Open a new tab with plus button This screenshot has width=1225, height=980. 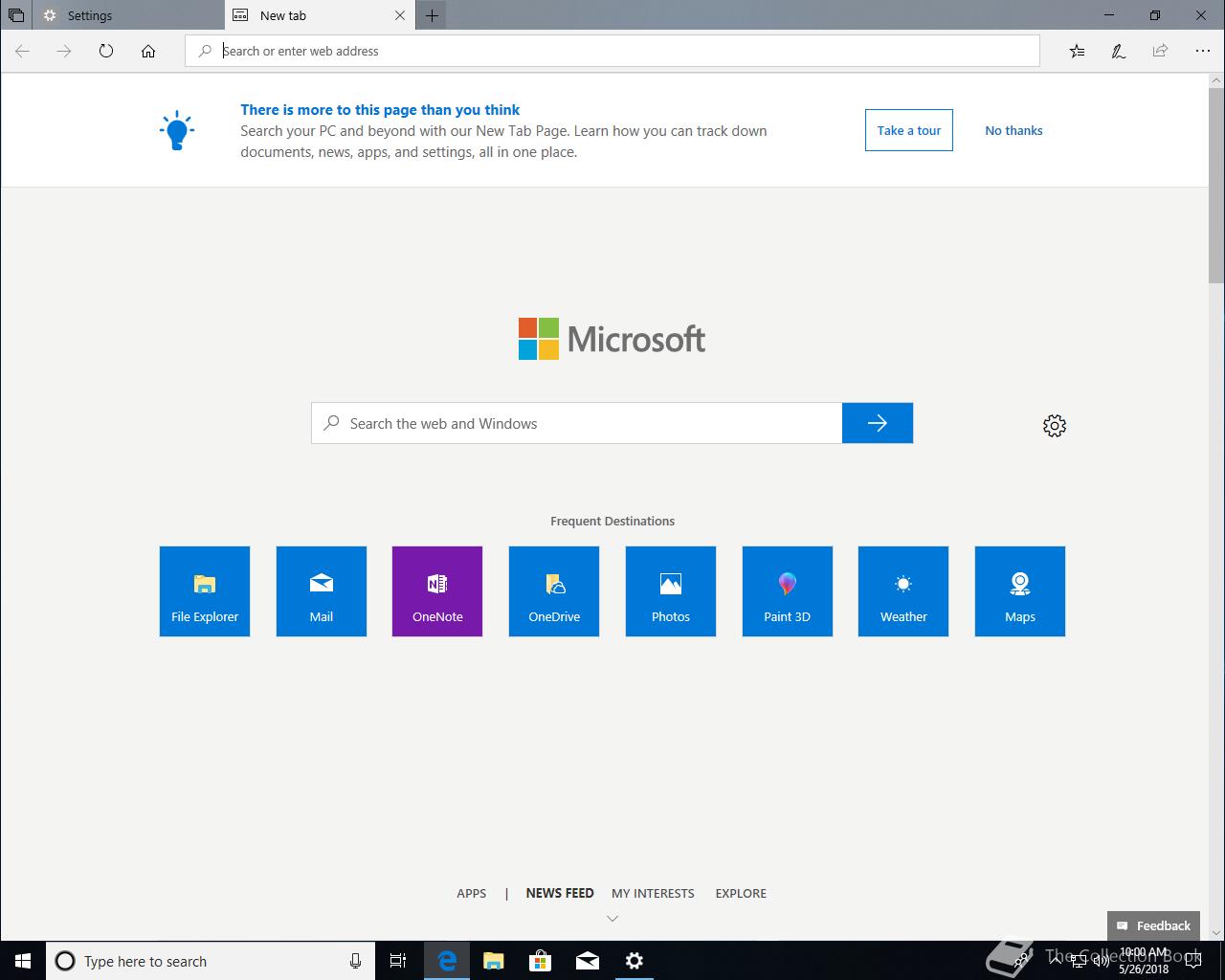432,15
